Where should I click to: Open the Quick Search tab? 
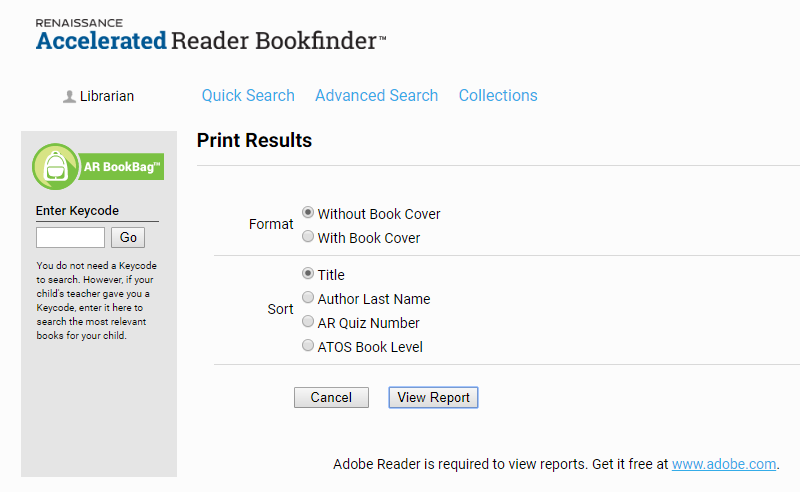248,95
